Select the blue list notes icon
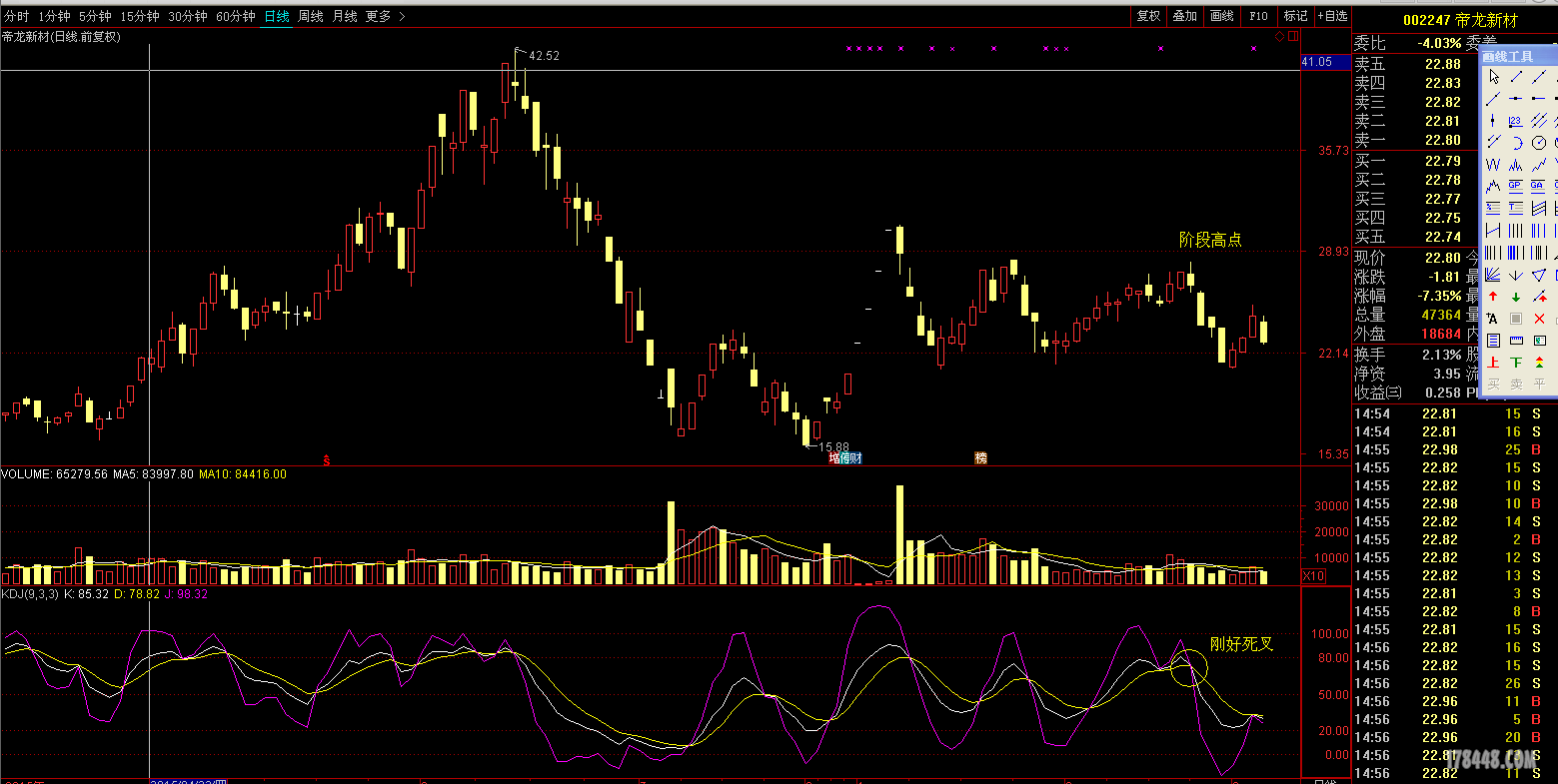1558x784 pixels. pyautogui.click(x=1493, y=341)
